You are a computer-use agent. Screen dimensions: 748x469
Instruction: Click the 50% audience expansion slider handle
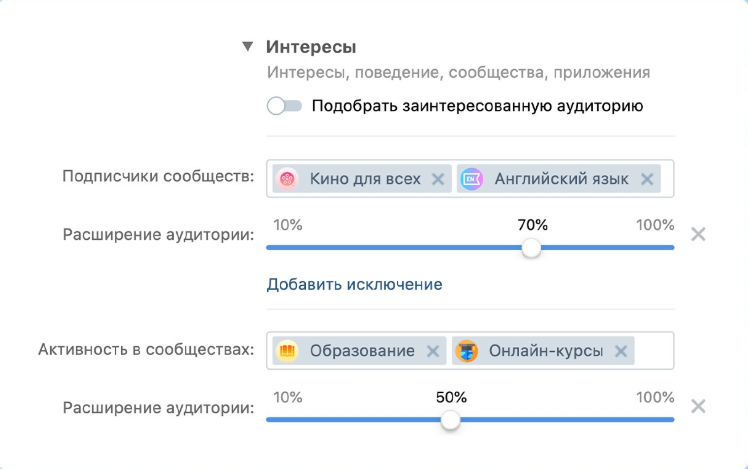click(450, 420)
